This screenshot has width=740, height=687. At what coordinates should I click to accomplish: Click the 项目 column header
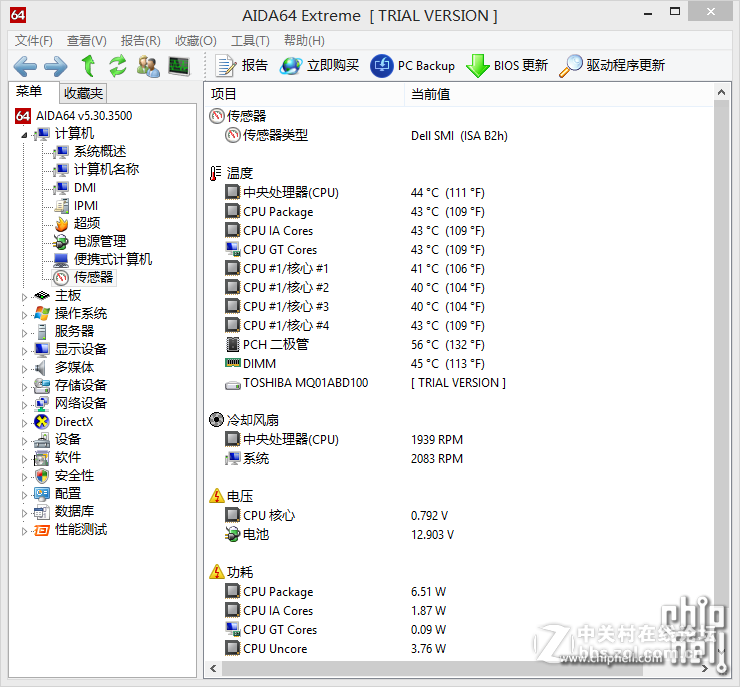point(304,94)
